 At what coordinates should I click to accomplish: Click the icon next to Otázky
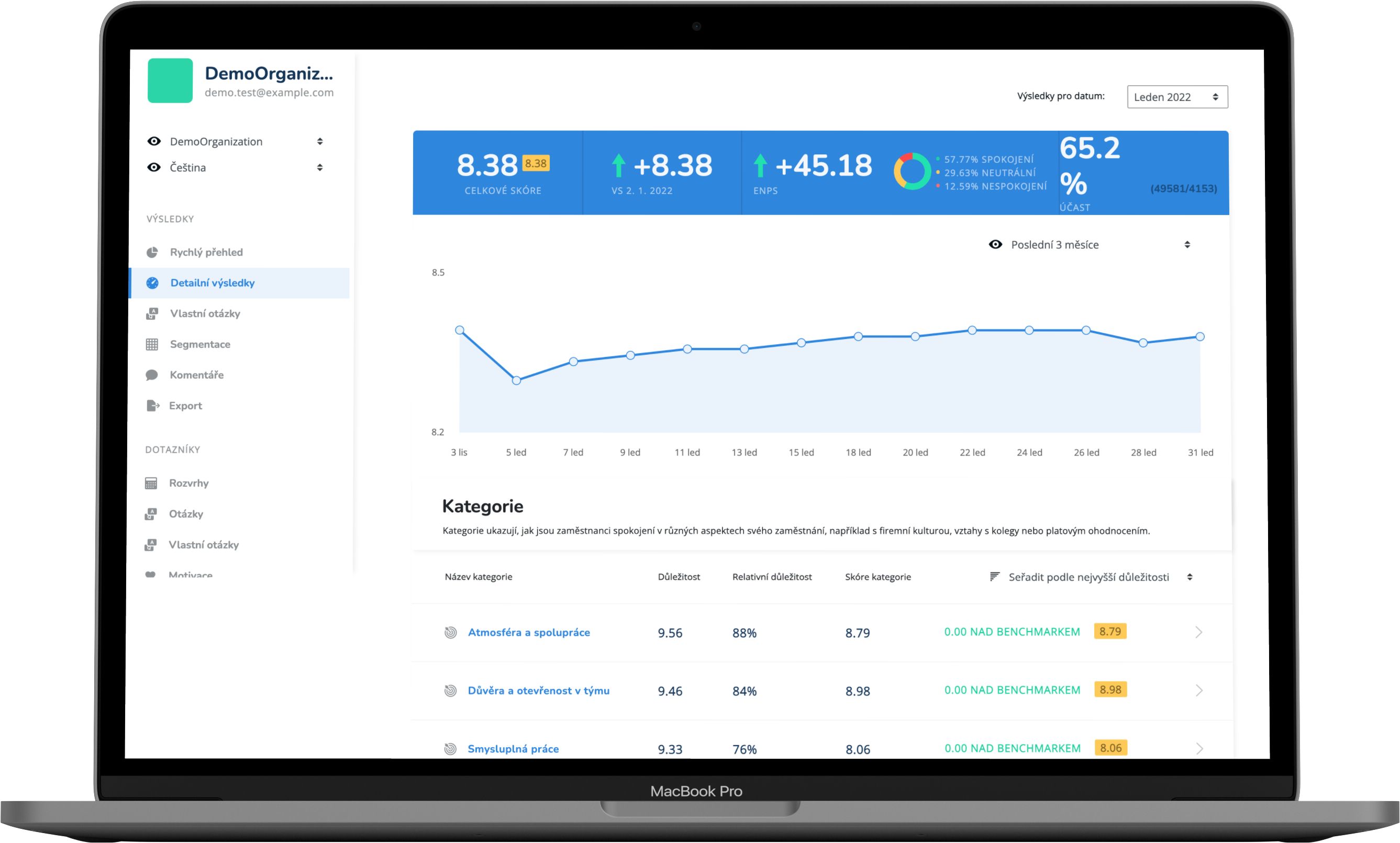151,514
